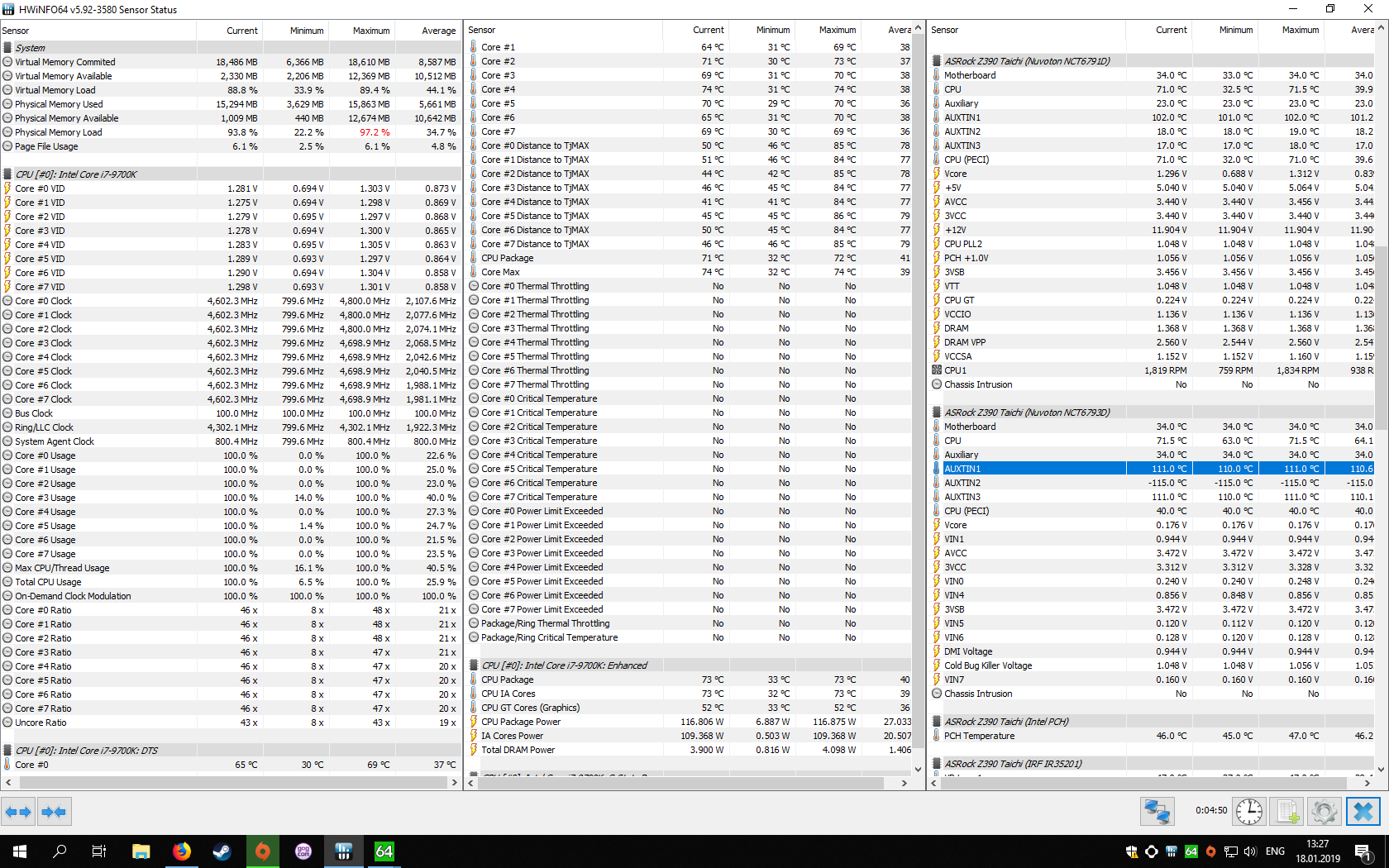
Task: Select the Package/Ring Thermal Throttling row
Action: click(690, 623)
